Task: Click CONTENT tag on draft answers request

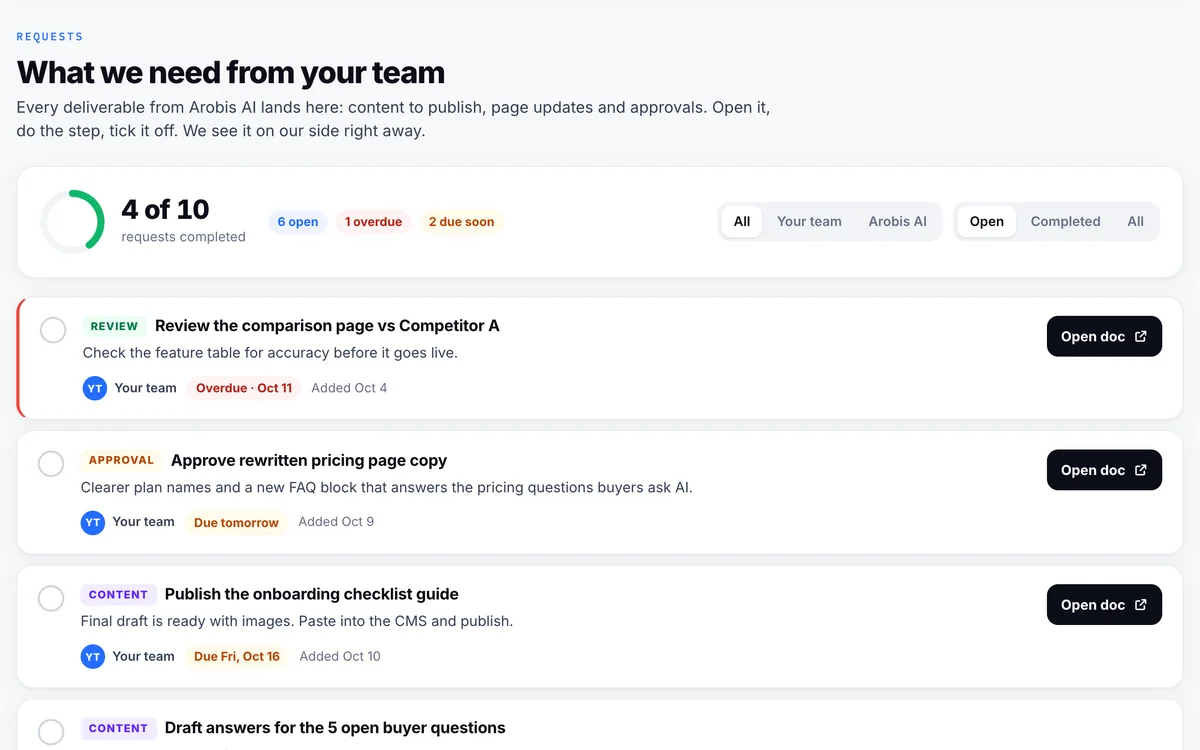Action: coord(118,728)
